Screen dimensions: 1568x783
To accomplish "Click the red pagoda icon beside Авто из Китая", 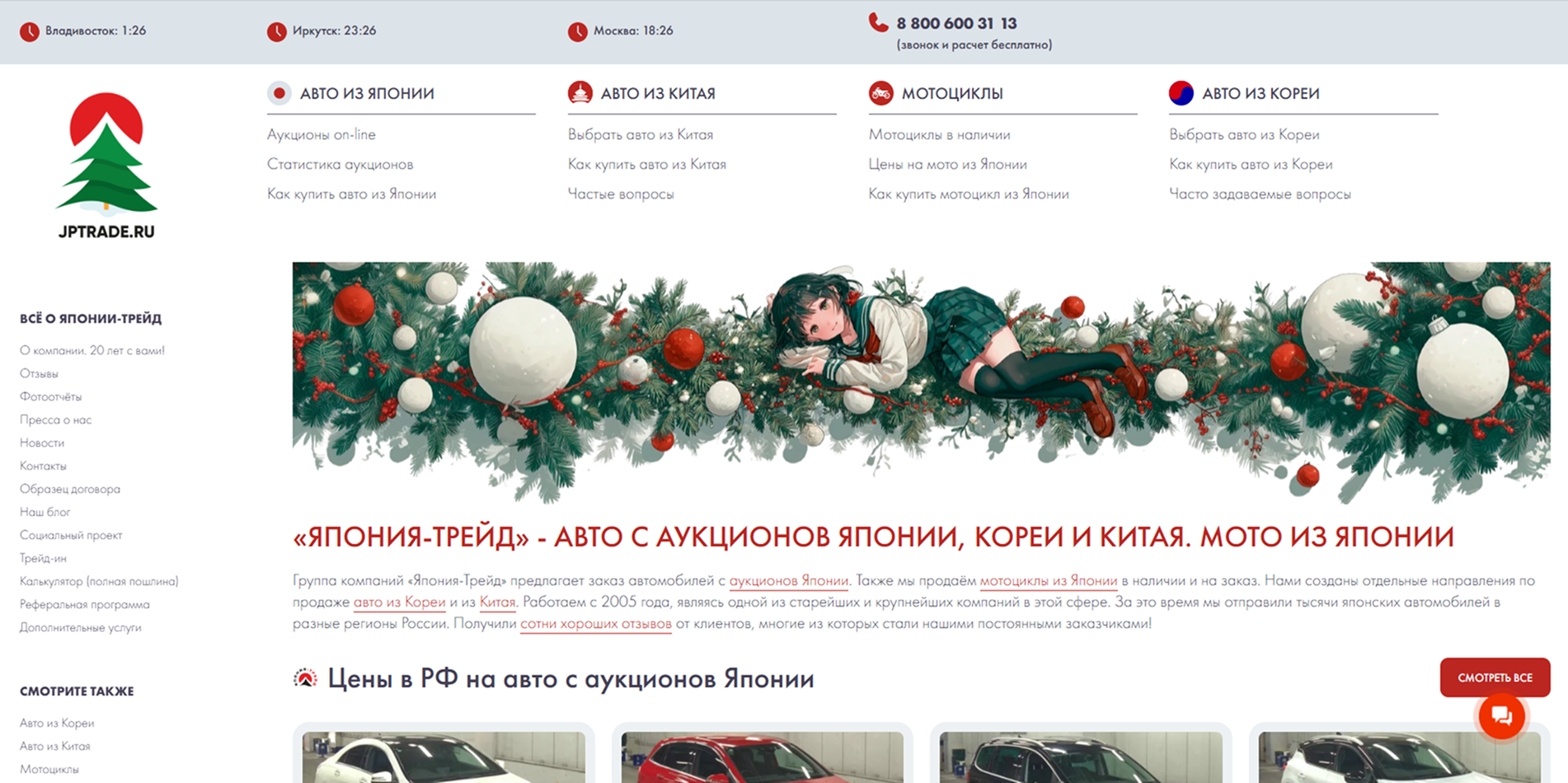I will pos(580,93).
